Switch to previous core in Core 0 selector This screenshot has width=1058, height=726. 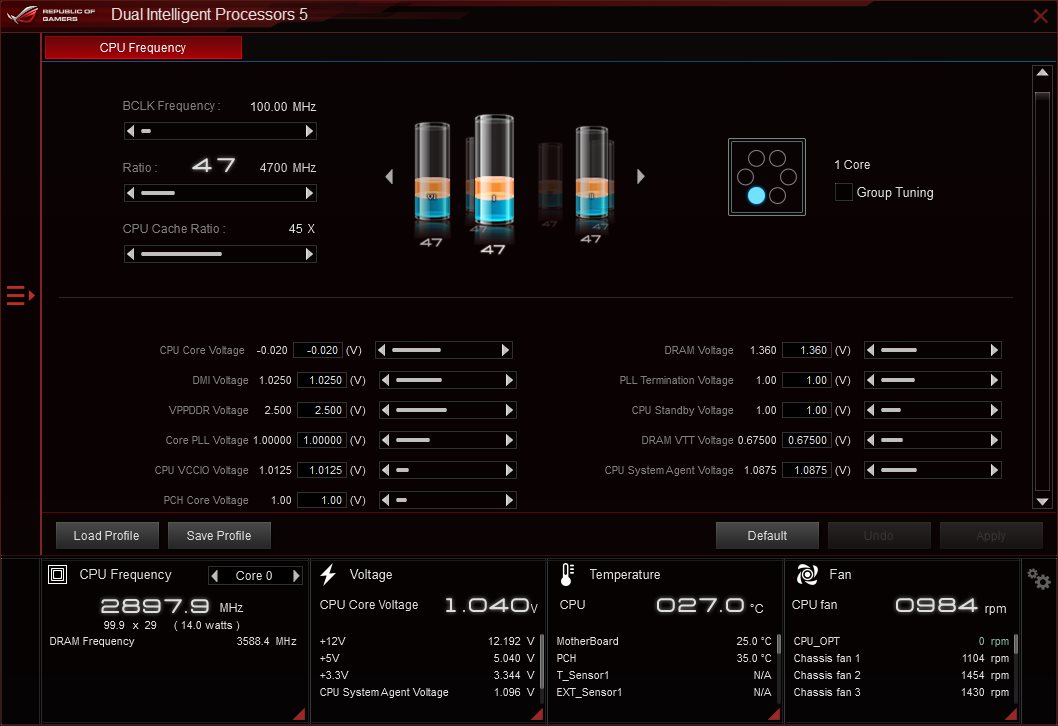[x=215, y=576]
